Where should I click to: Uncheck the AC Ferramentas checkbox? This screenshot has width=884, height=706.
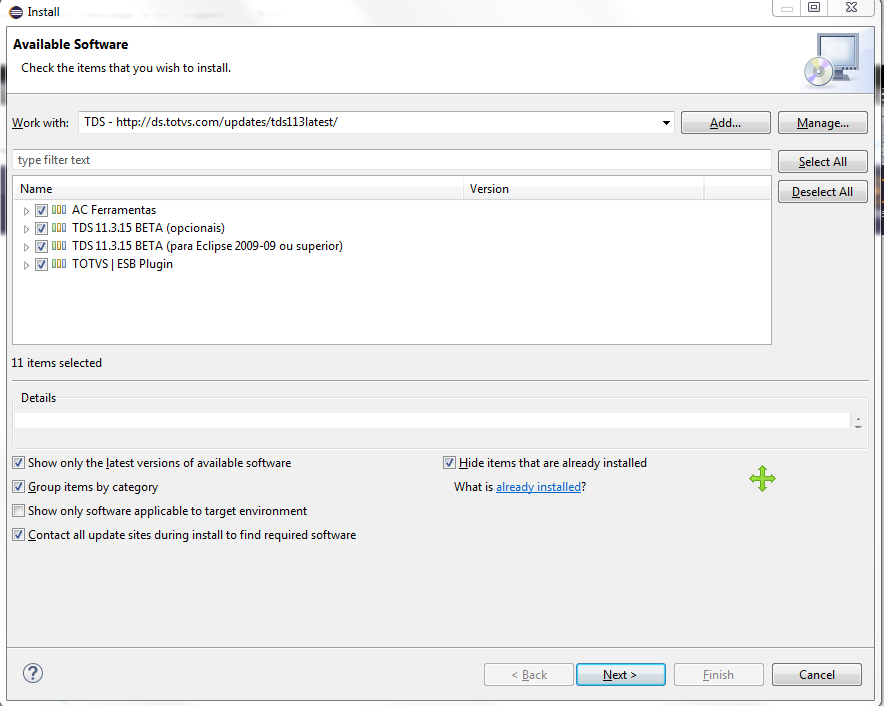(41, 210)
